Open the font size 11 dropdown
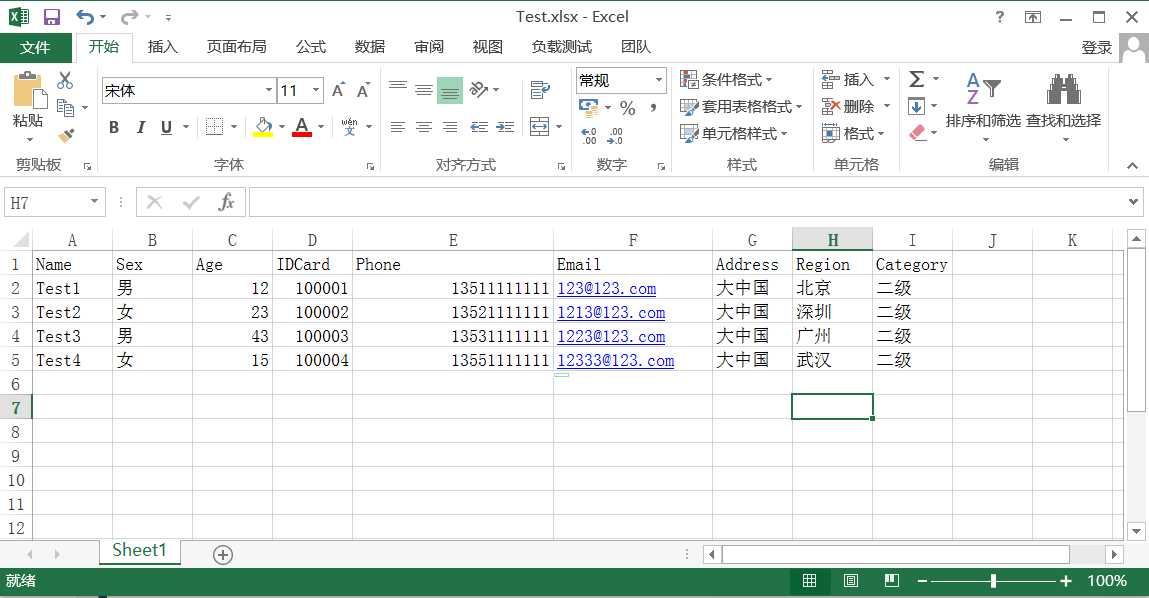Viewport: 1149px width, 598px height. 316,90
